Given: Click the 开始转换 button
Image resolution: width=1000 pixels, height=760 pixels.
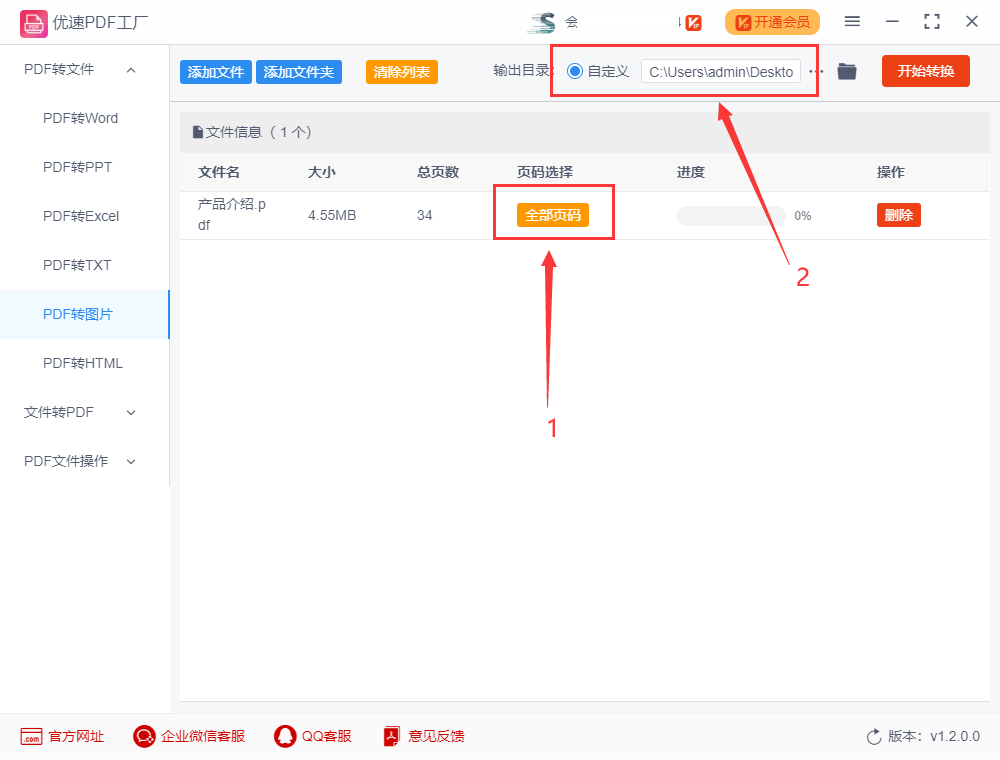Looking at the screenshot, I should 925,71.
